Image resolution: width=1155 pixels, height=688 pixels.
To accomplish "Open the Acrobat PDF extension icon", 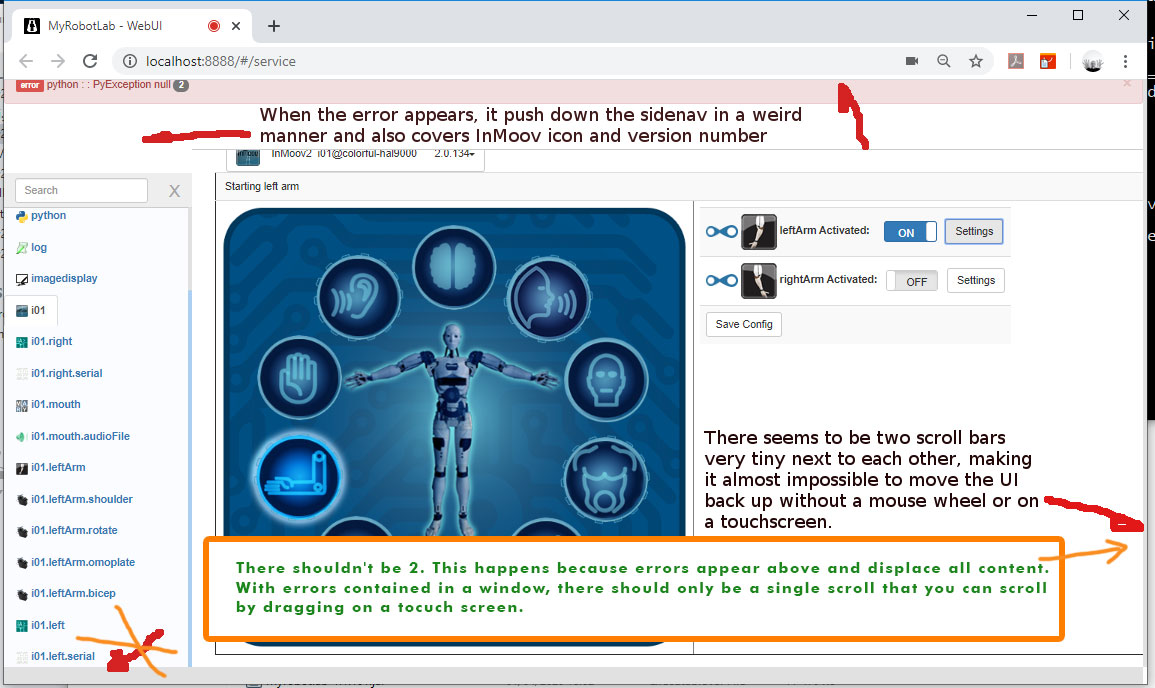I will [1016, 61].
